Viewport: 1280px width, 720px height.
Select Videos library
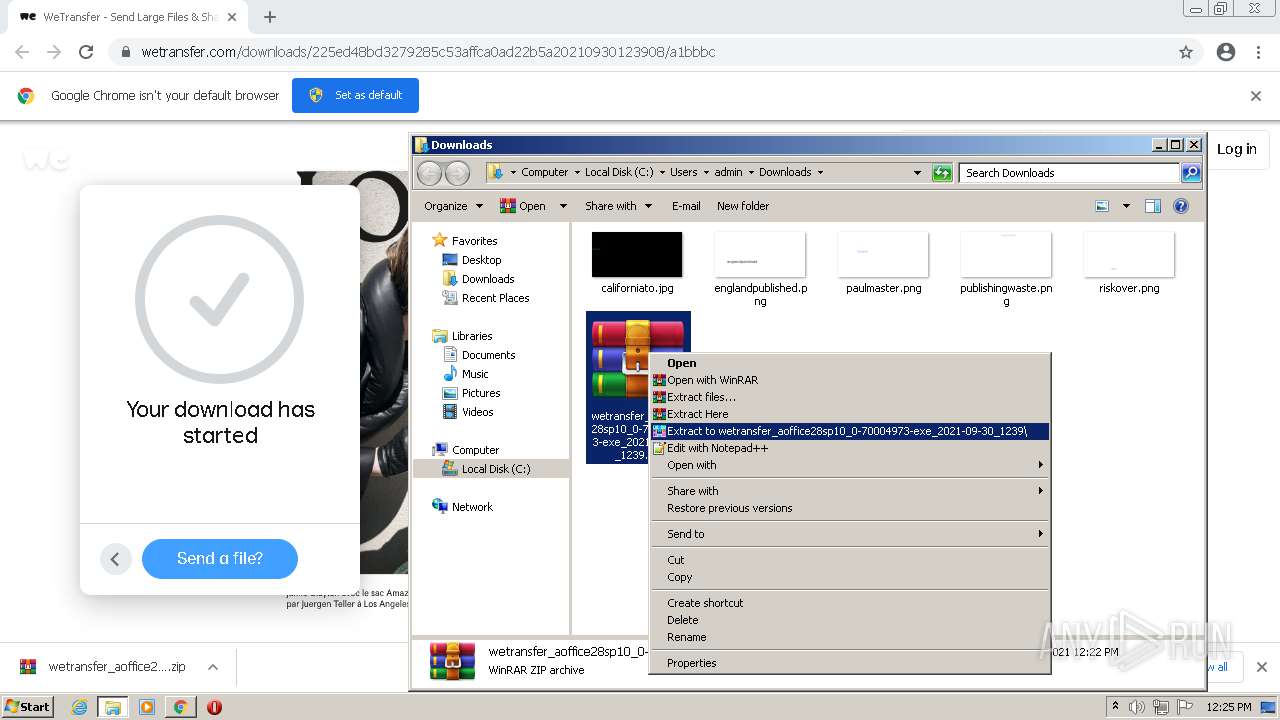tap(477, 412)
